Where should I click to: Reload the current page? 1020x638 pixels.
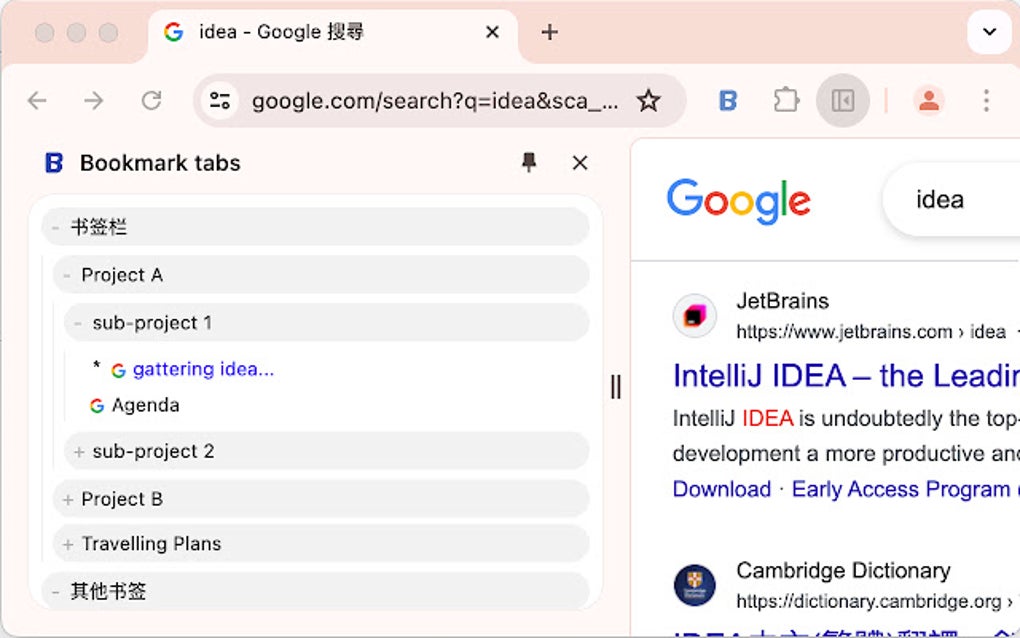(151, 100)
